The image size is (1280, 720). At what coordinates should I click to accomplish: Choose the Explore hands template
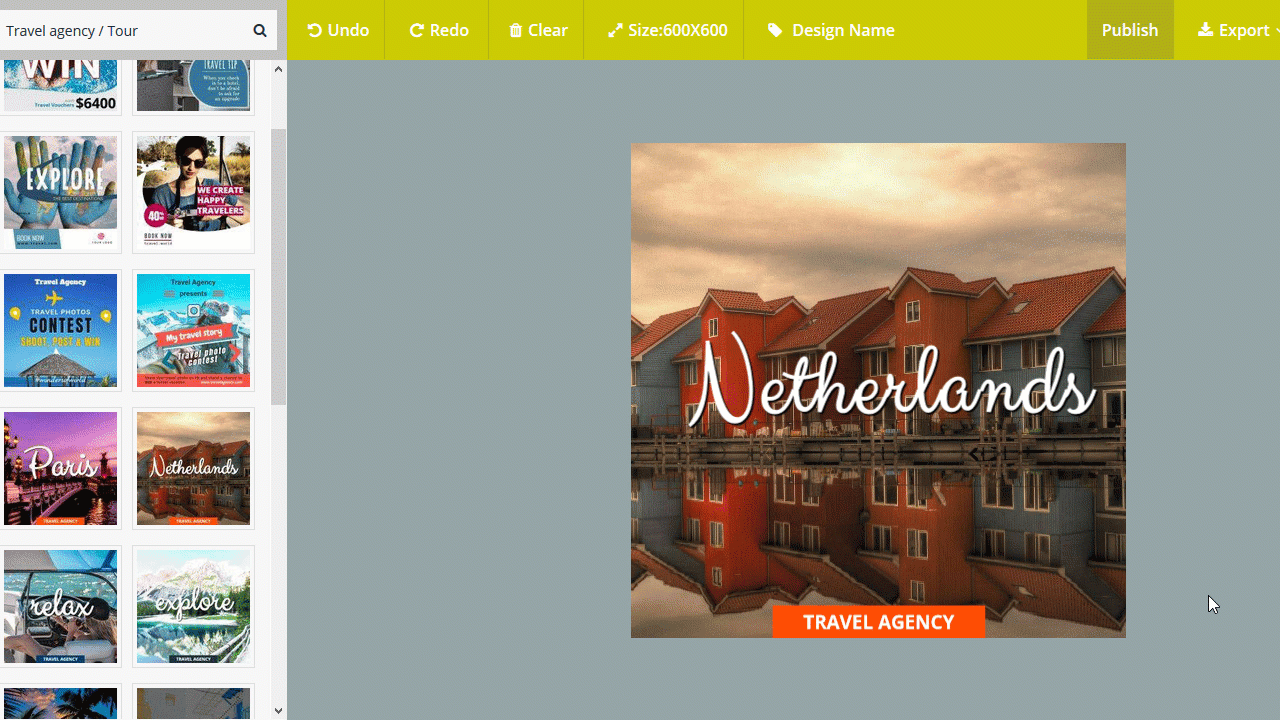tap(60, 192)
